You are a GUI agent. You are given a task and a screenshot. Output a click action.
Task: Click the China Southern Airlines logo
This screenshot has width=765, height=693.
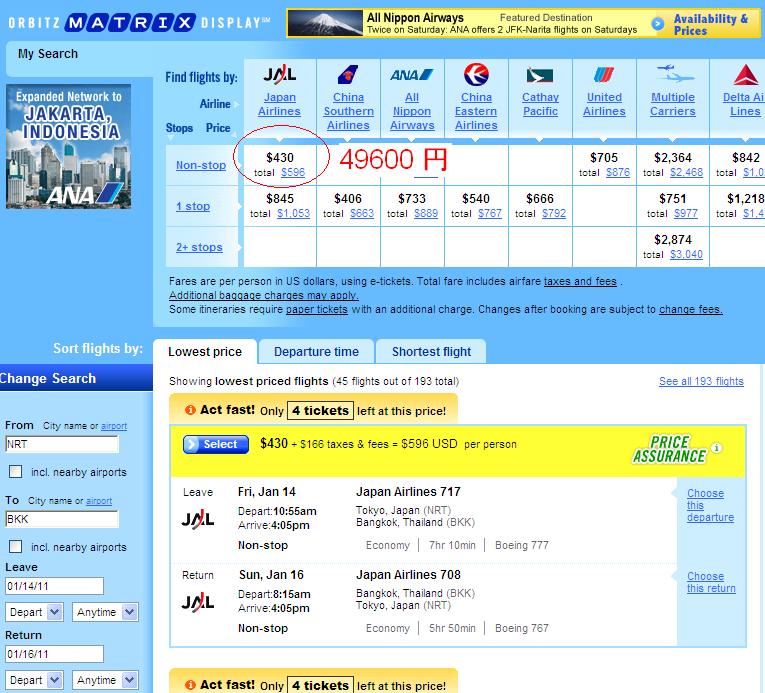coord(348,75)
